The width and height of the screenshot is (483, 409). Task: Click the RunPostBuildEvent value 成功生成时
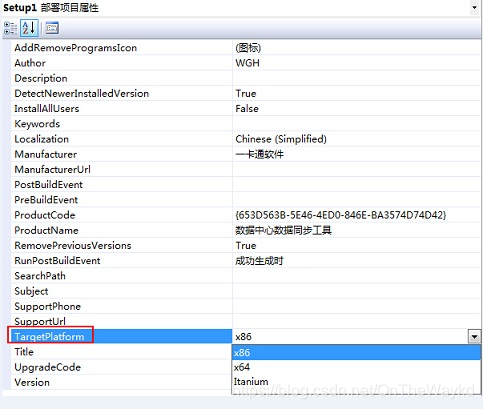[259, 261]
